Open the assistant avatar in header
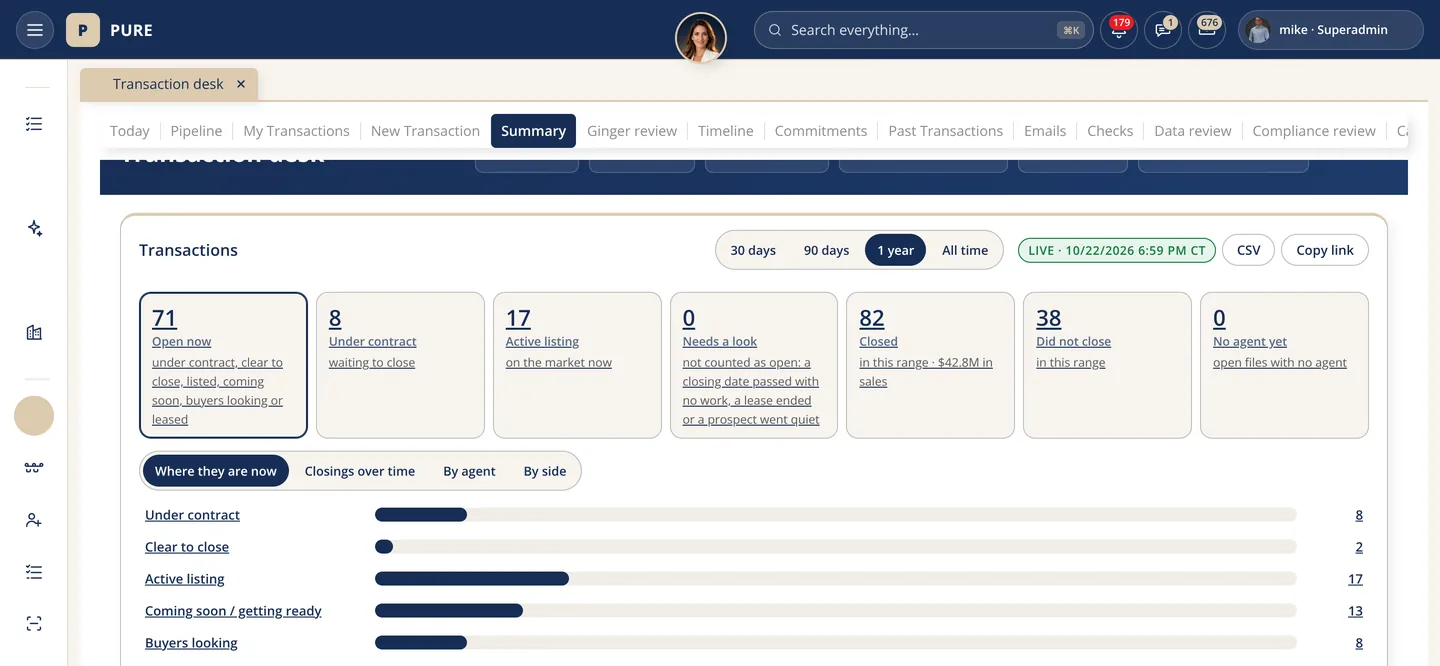This screenshot has width=1440, height=666. click(701, 38)
